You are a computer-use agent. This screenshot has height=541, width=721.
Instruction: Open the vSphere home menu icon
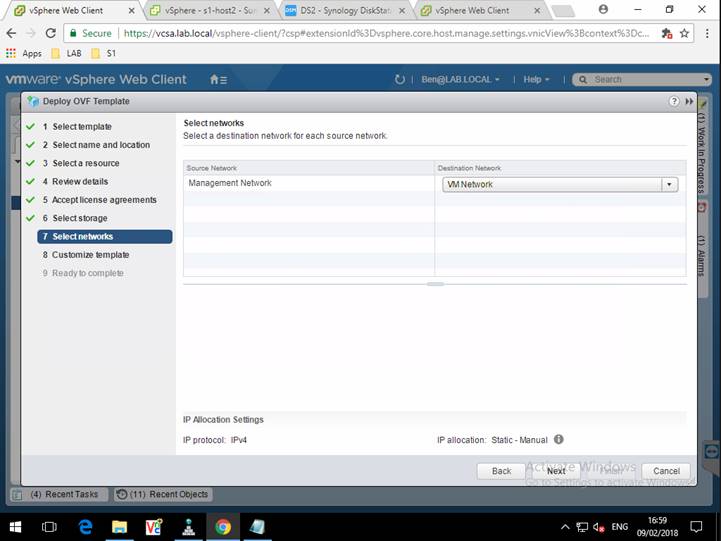click(x=218, y=80)
